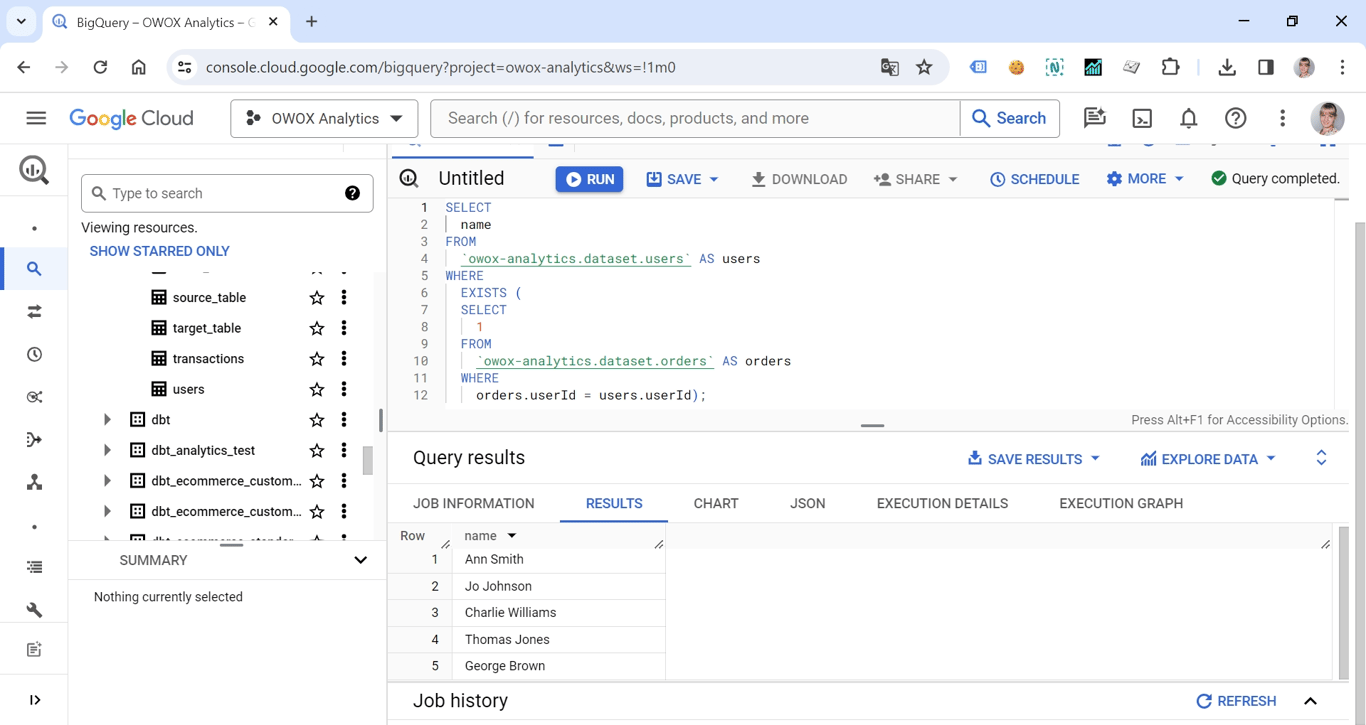Open the release notes sidebar icon

point(34,650)
